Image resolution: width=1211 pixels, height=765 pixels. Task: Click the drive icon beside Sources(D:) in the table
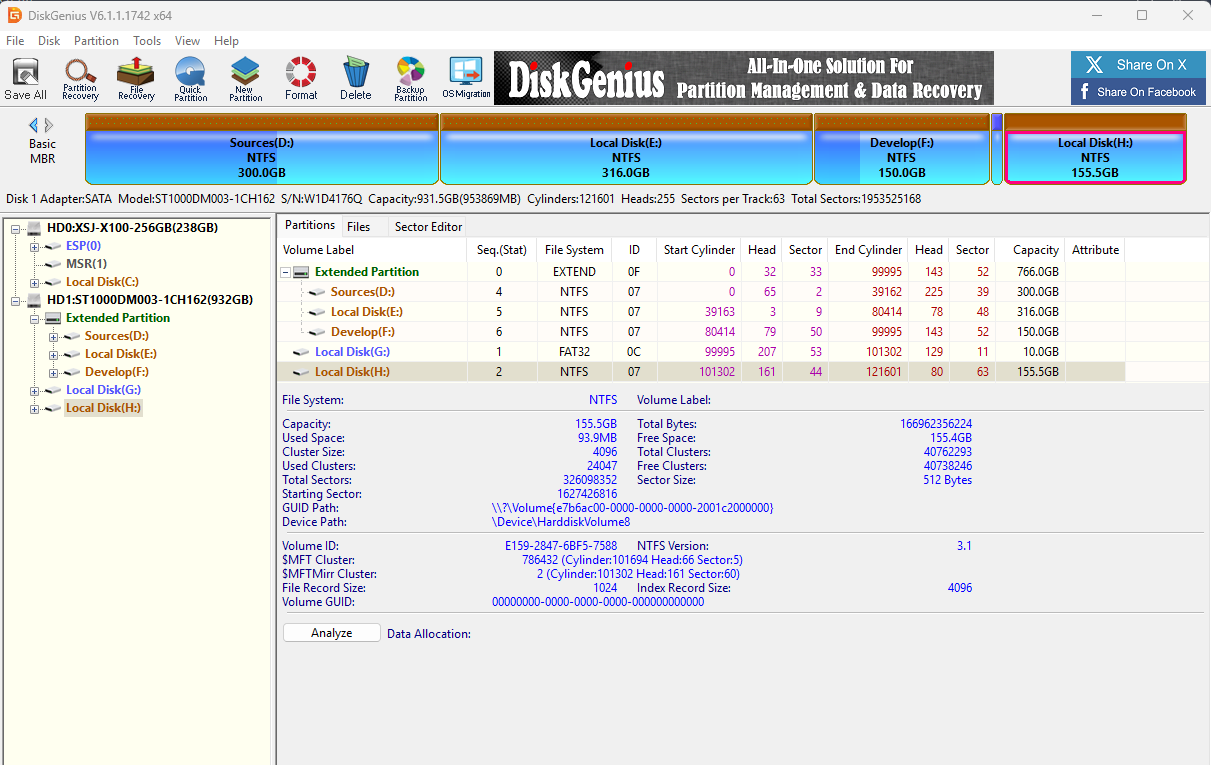[318, 292]
